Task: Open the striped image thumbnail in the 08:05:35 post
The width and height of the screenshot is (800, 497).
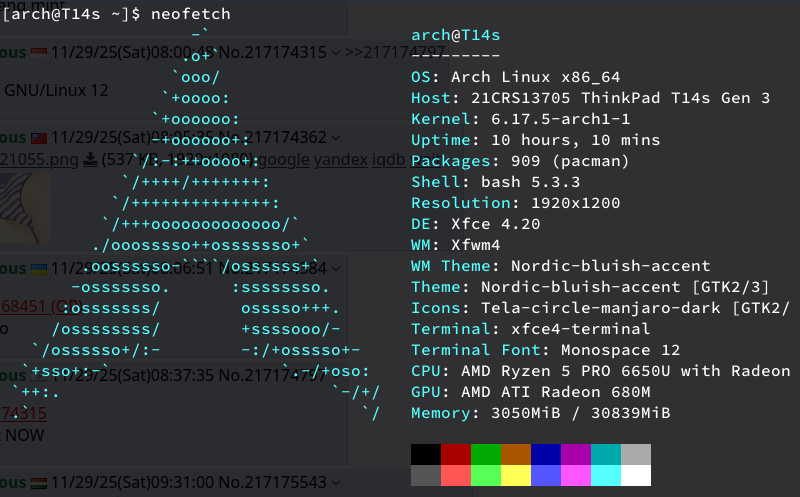Action: (x=25, y=208)
